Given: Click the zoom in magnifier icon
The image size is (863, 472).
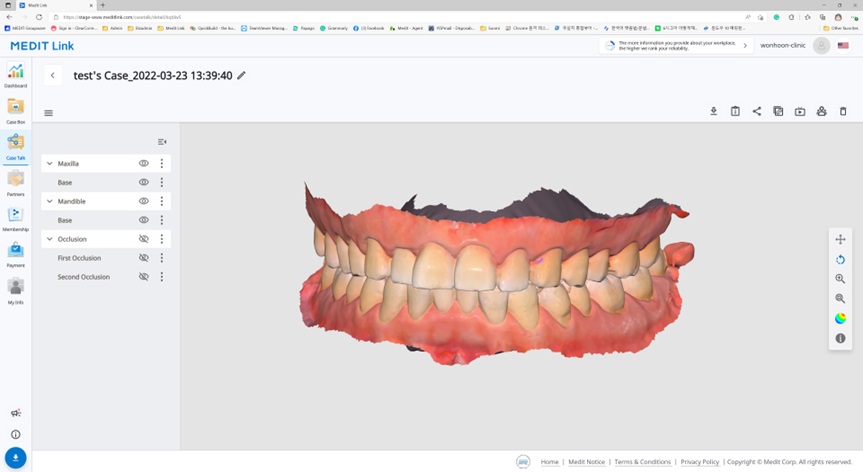Looking at the screenshot, I should click(840, 279).
